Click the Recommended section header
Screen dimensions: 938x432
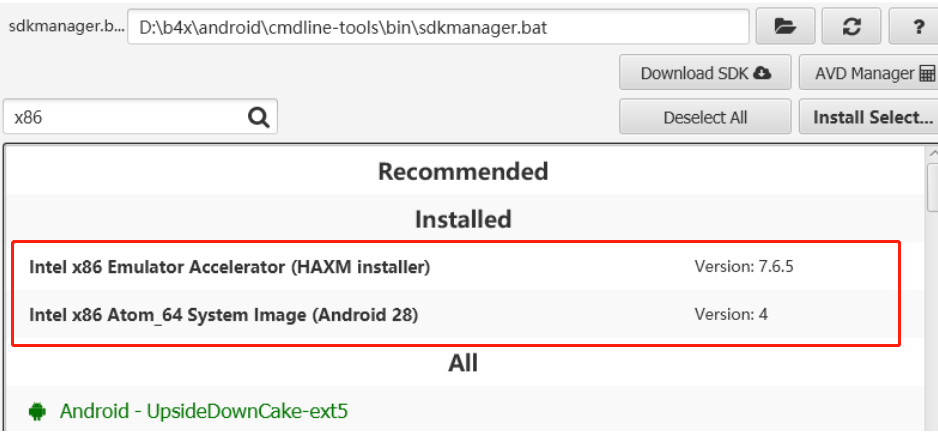tap(463, 171)
